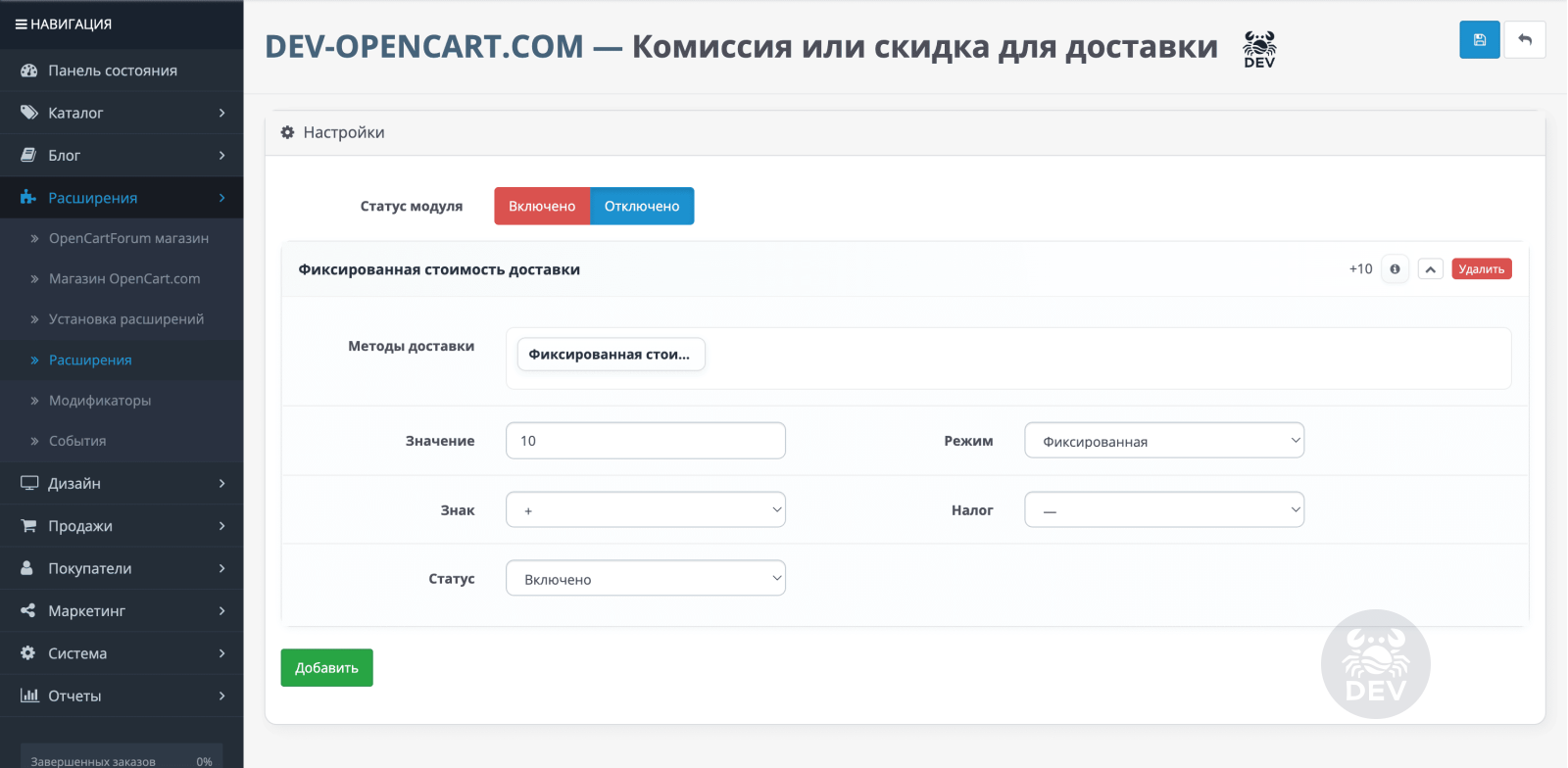
Task: Open the Знак dropdown
Action: [x=646, y=509]
